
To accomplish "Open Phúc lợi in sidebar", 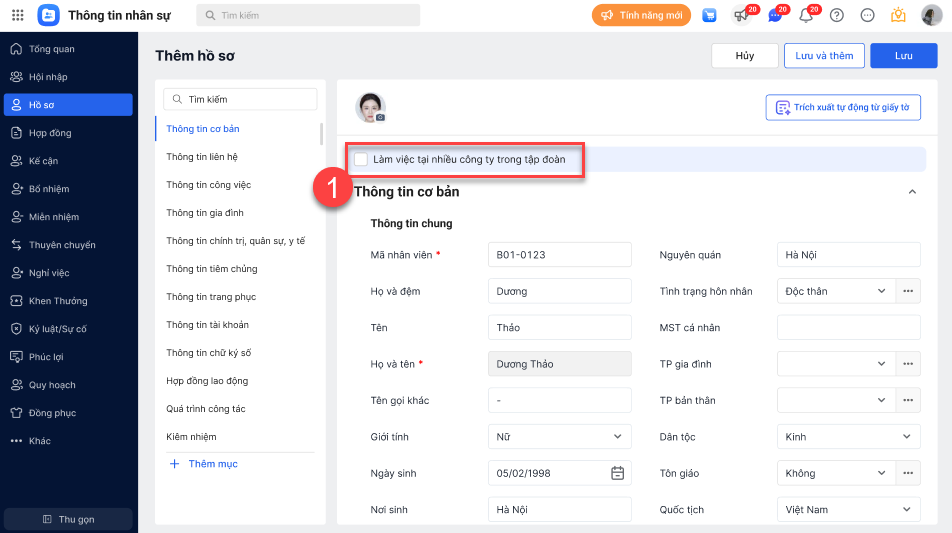I will point(68,356).
